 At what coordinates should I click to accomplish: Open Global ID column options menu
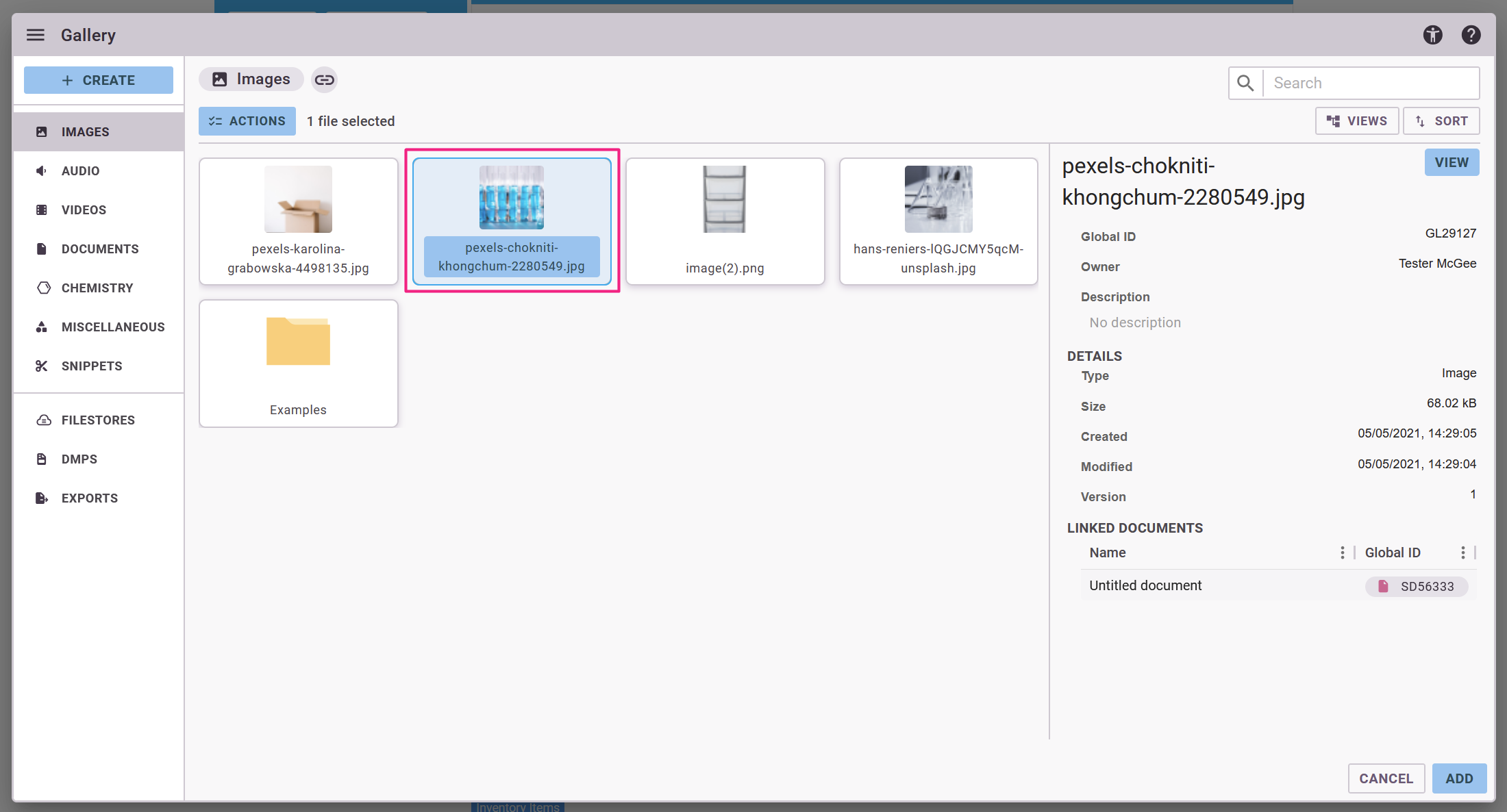click(x=1462, y=553)
